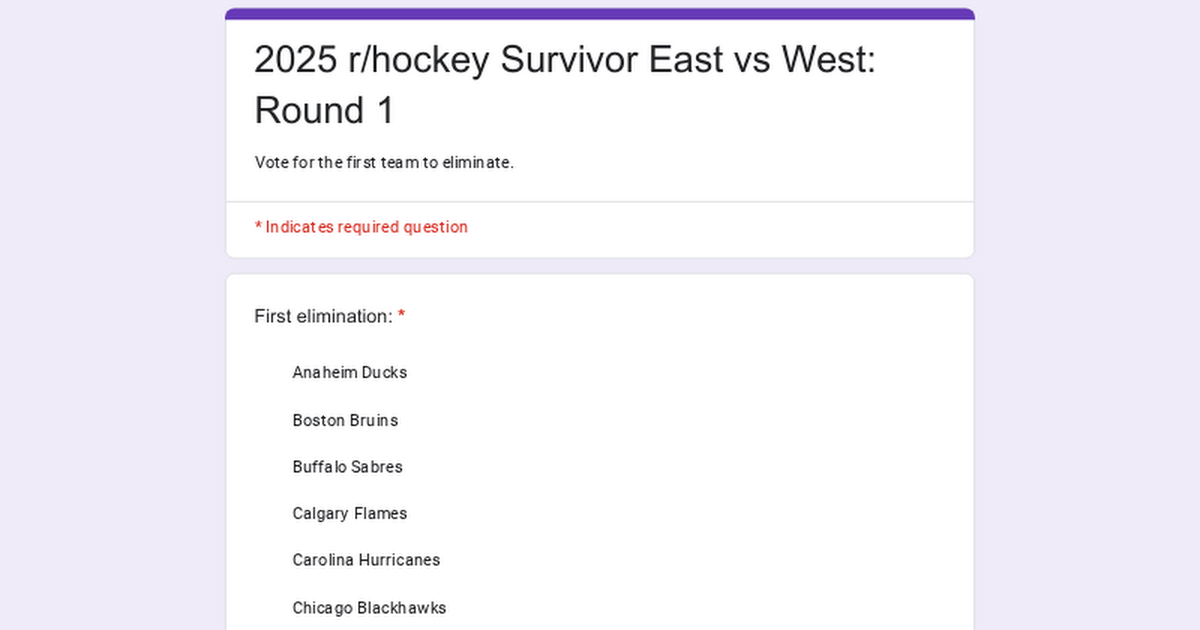The image size is (1200, 630).
Task: Click the Calgary Flames label text
Action: [349, 513]
